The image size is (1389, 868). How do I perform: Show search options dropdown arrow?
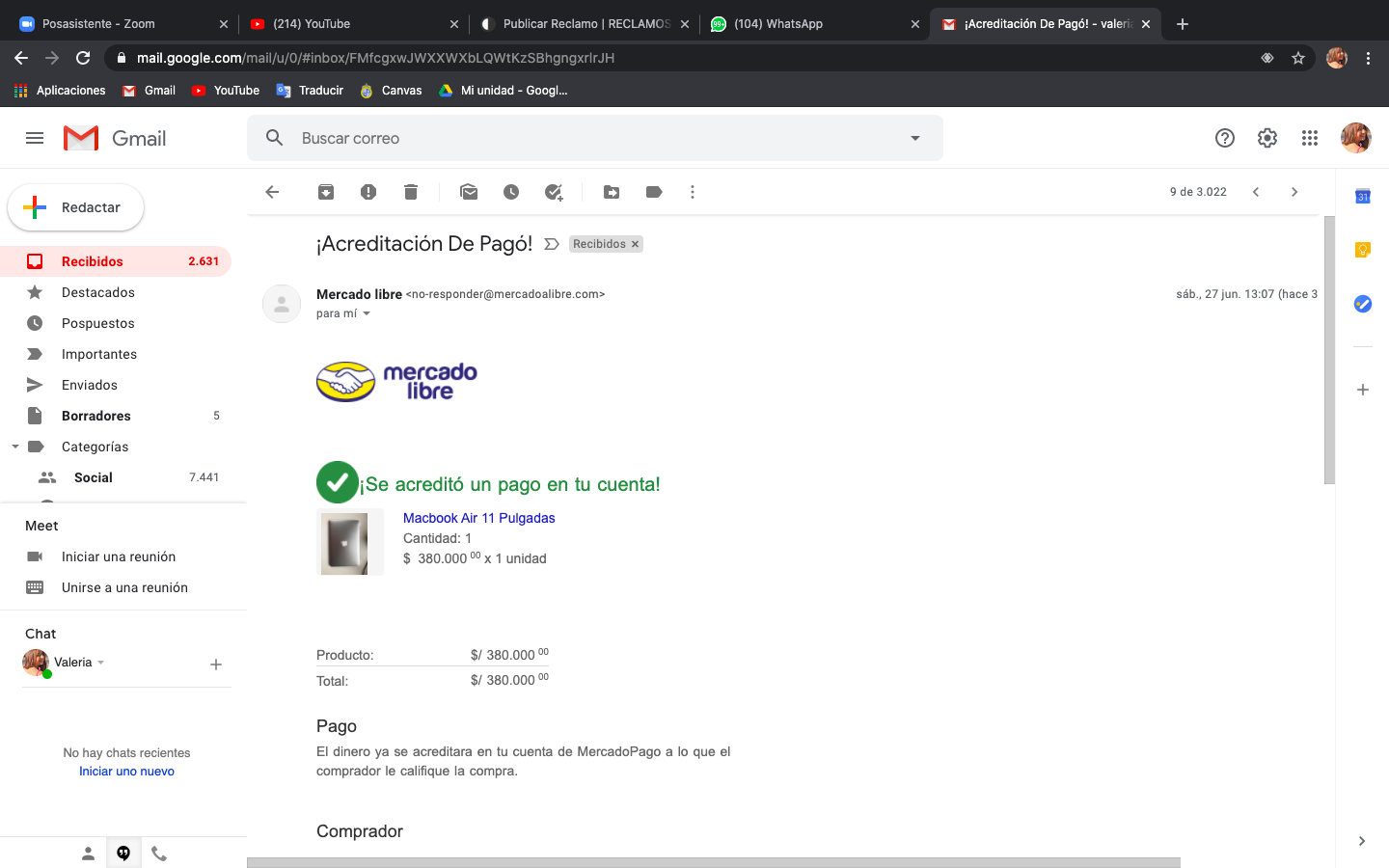(915, 138)
